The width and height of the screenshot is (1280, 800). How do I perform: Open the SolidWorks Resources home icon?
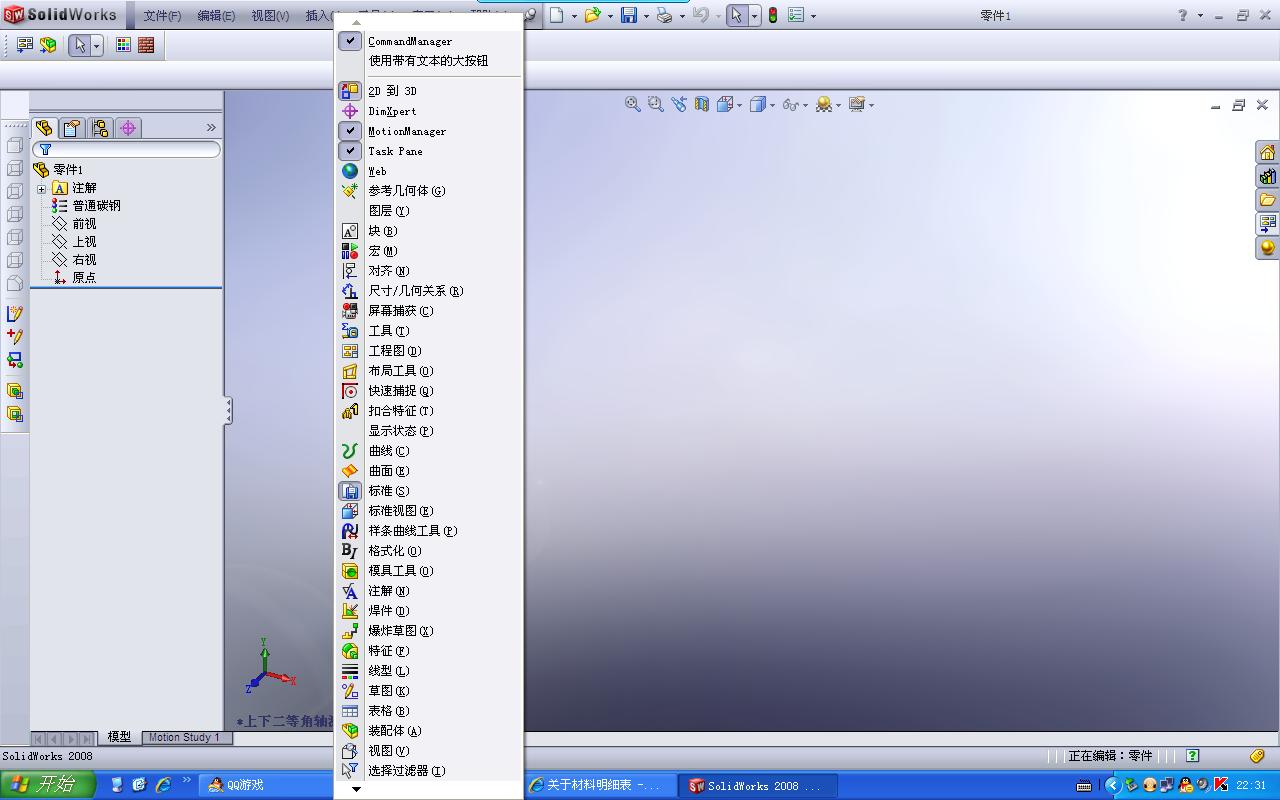(1268, 152)
